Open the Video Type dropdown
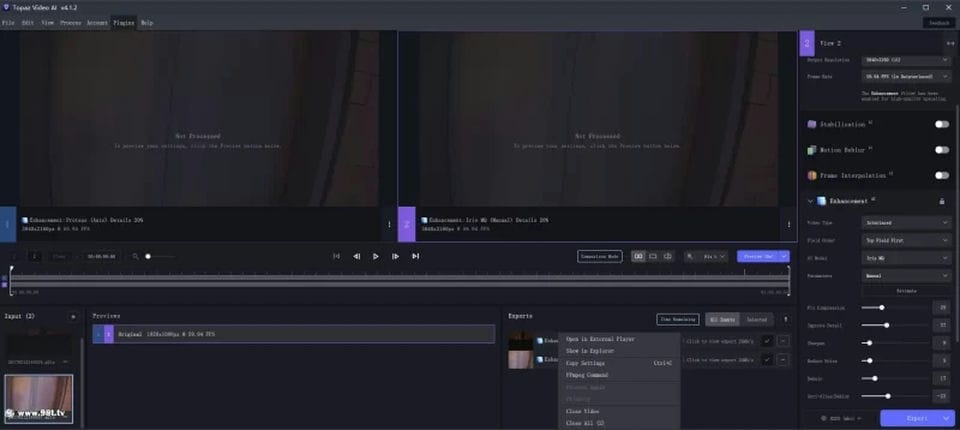960x430 pixels. 906,223
